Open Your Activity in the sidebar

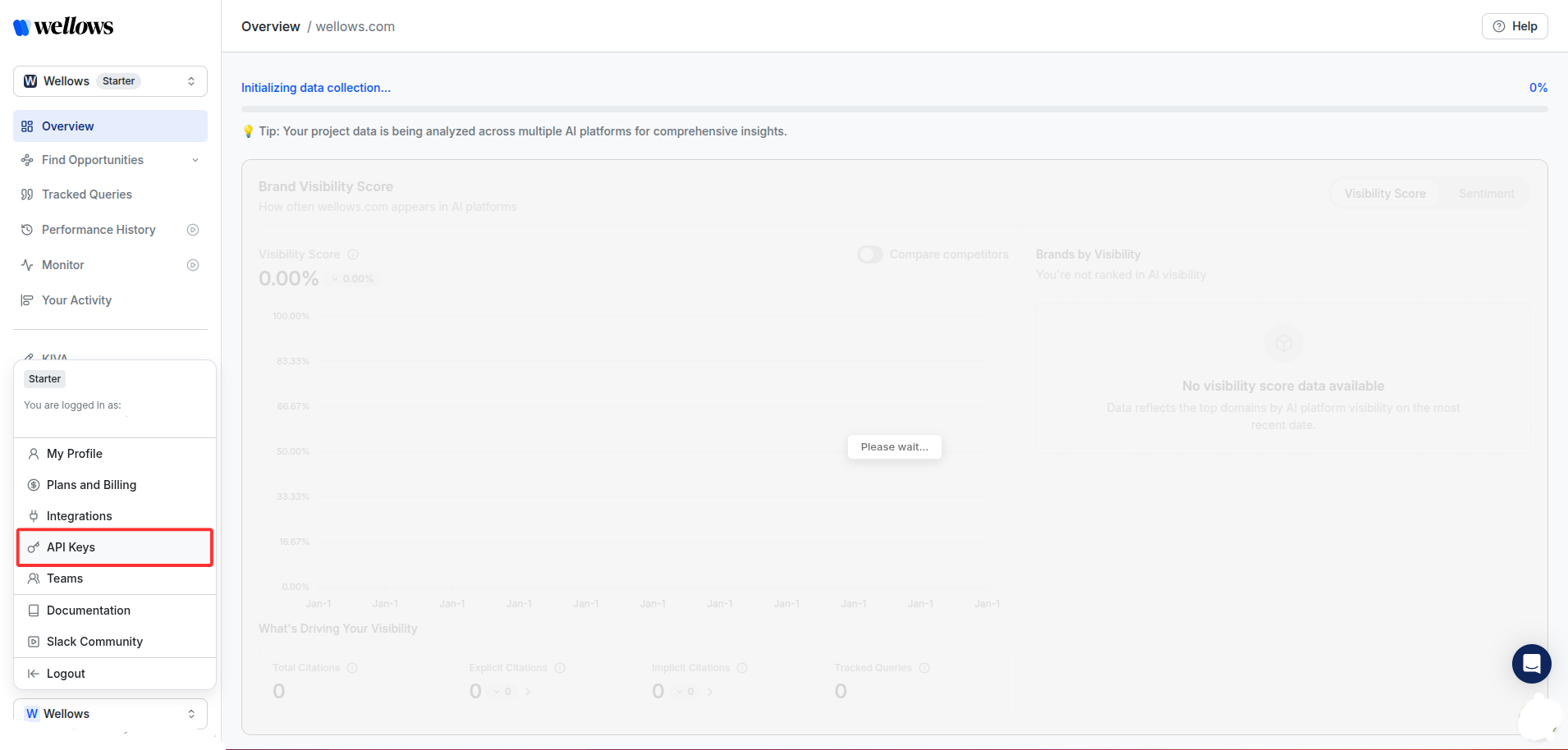pos(76,300)
